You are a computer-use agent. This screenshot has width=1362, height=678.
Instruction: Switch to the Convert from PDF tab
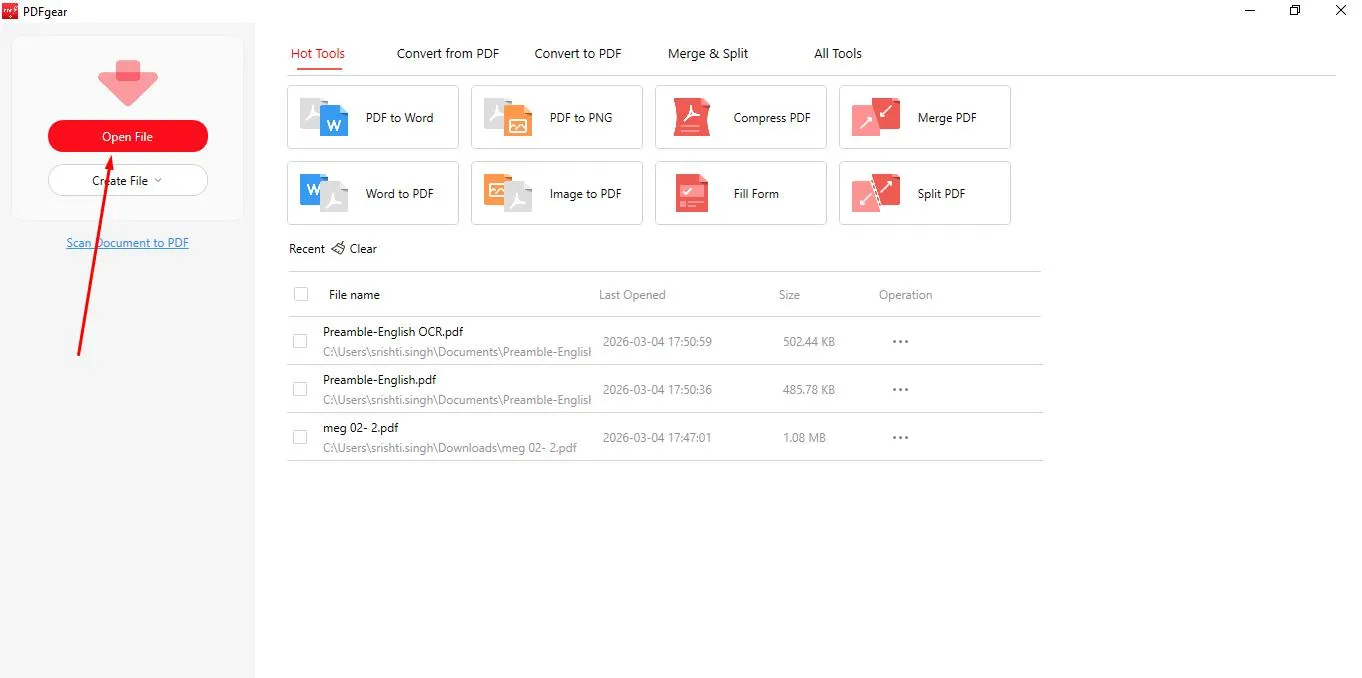tap(448, 53)
